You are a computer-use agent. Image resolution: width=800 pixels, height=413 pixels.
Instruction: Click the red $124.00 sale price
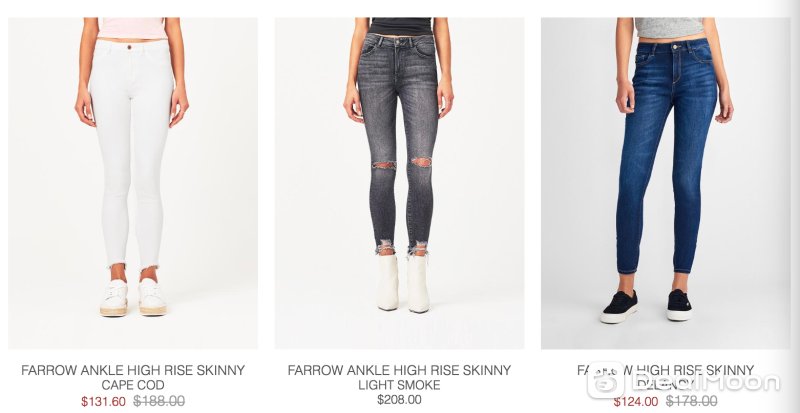(636, 402)
